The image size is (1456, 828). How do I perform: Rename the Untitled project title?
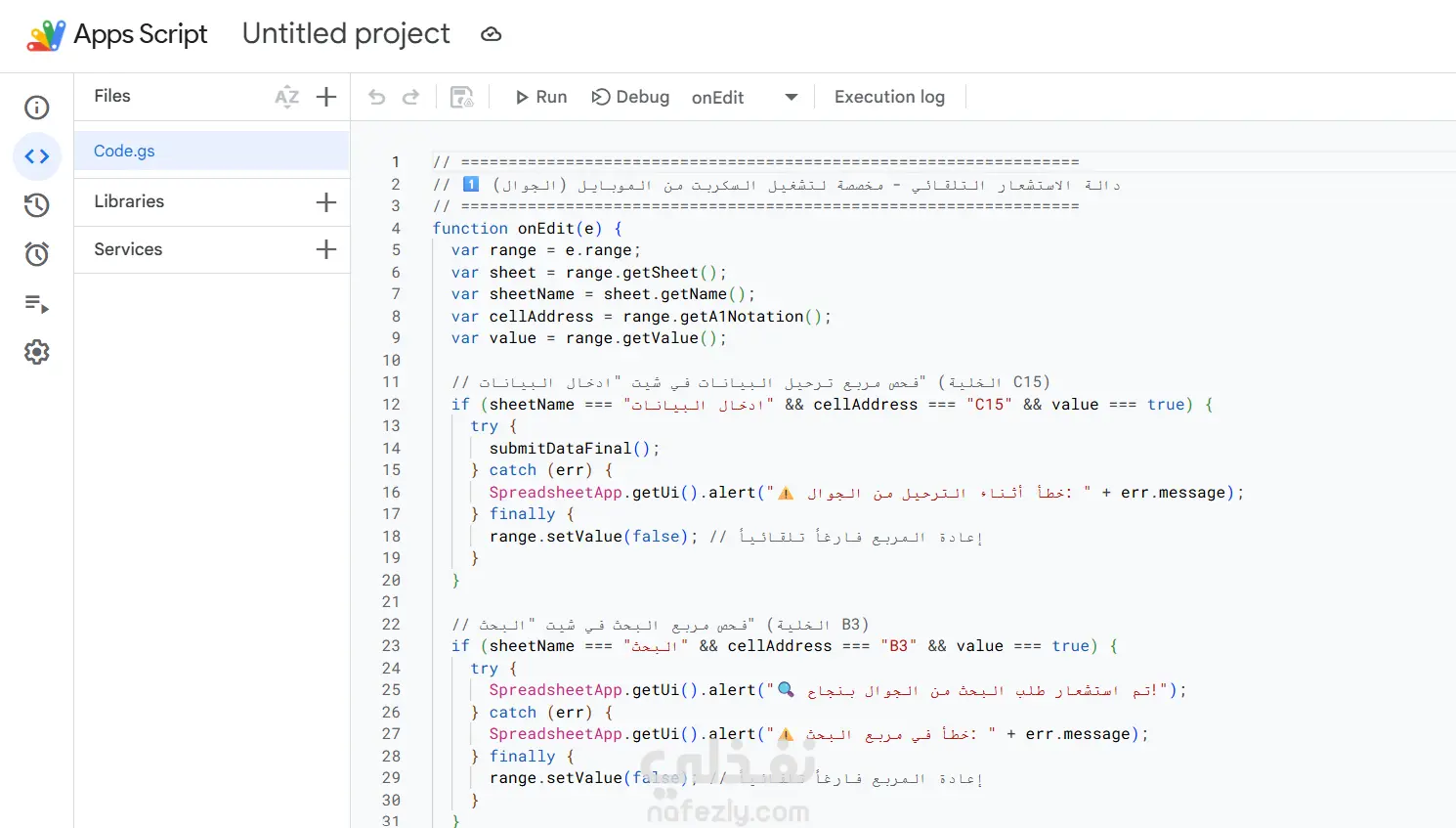click(x=346, y=34)
